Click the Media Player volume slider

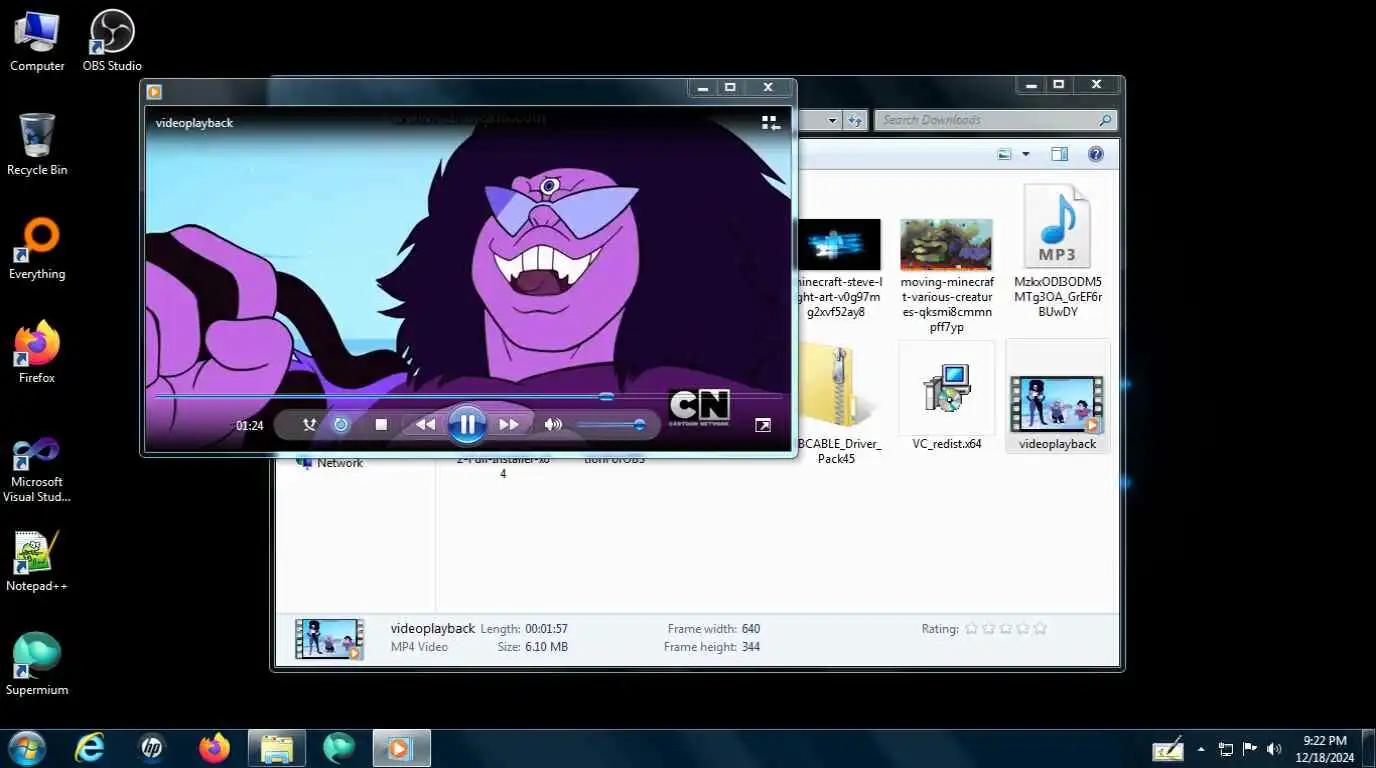pyautogui.click(x=611, y=425)
